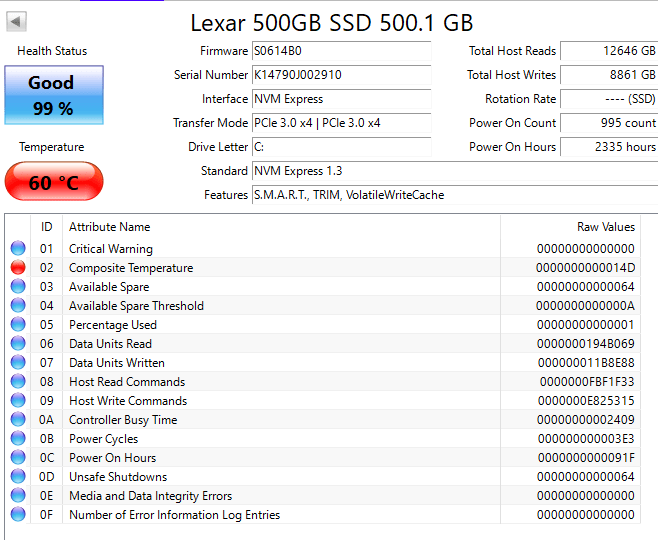This screenshot has height=540, width=658.
Task: Click the Total Host Writes value 8861 GB
Action: (609, 75)
